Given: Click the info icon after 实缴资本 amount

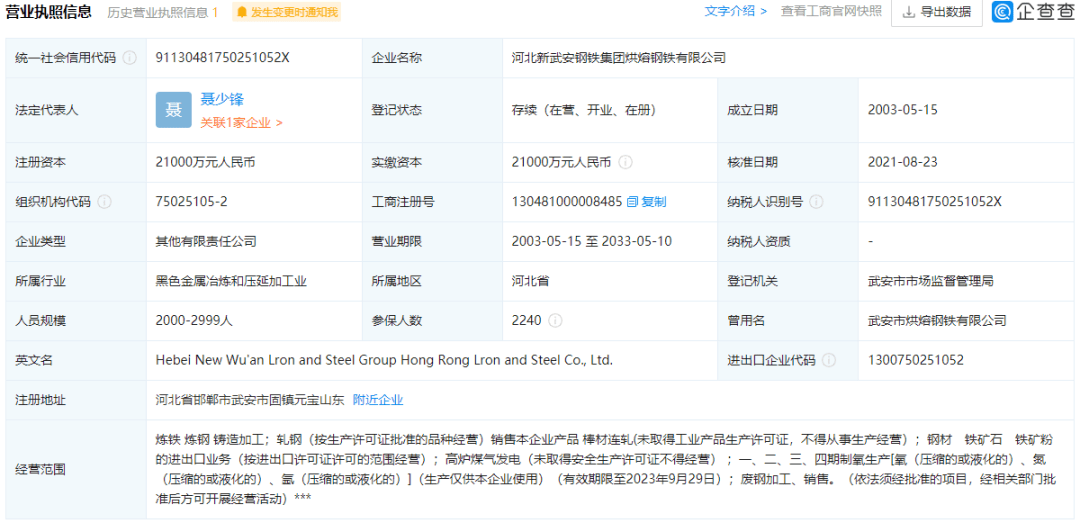Looking at the screenshot, I should [626, 162].
